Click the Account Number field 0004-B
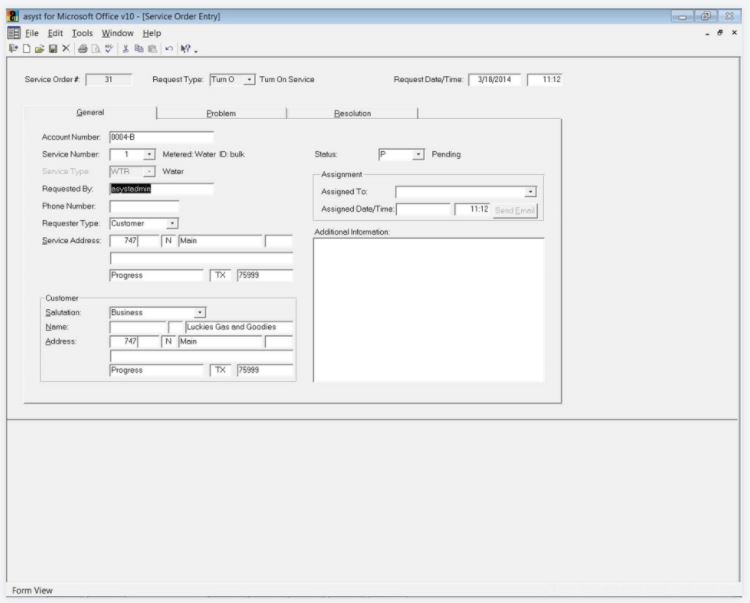750x603 pixels. (161, 137)
